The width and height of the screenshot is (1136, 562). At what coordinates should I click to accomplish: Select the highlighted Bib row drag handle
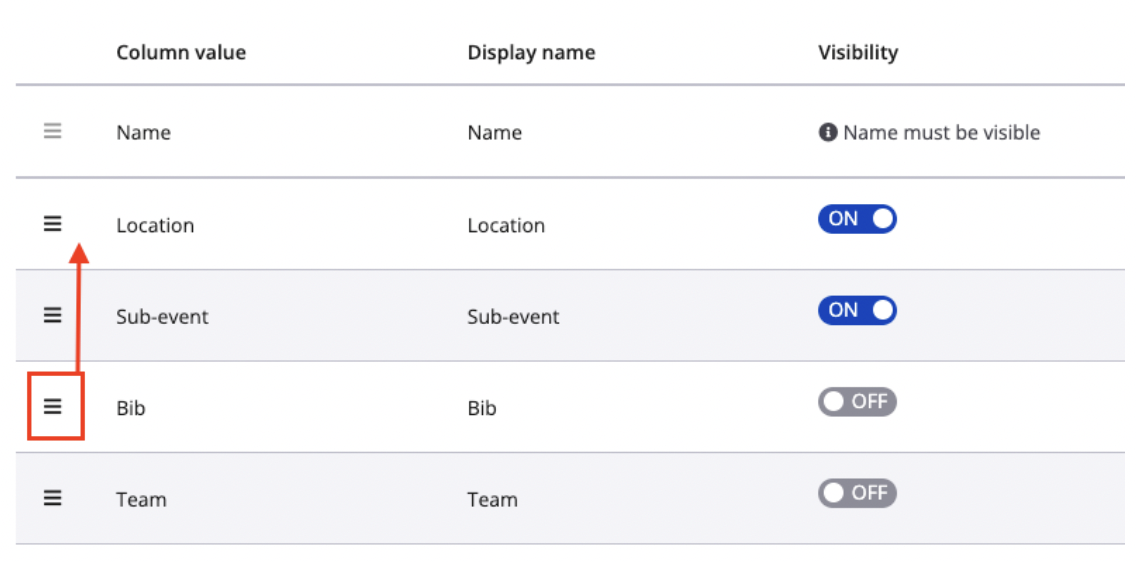tap(53, 406)
